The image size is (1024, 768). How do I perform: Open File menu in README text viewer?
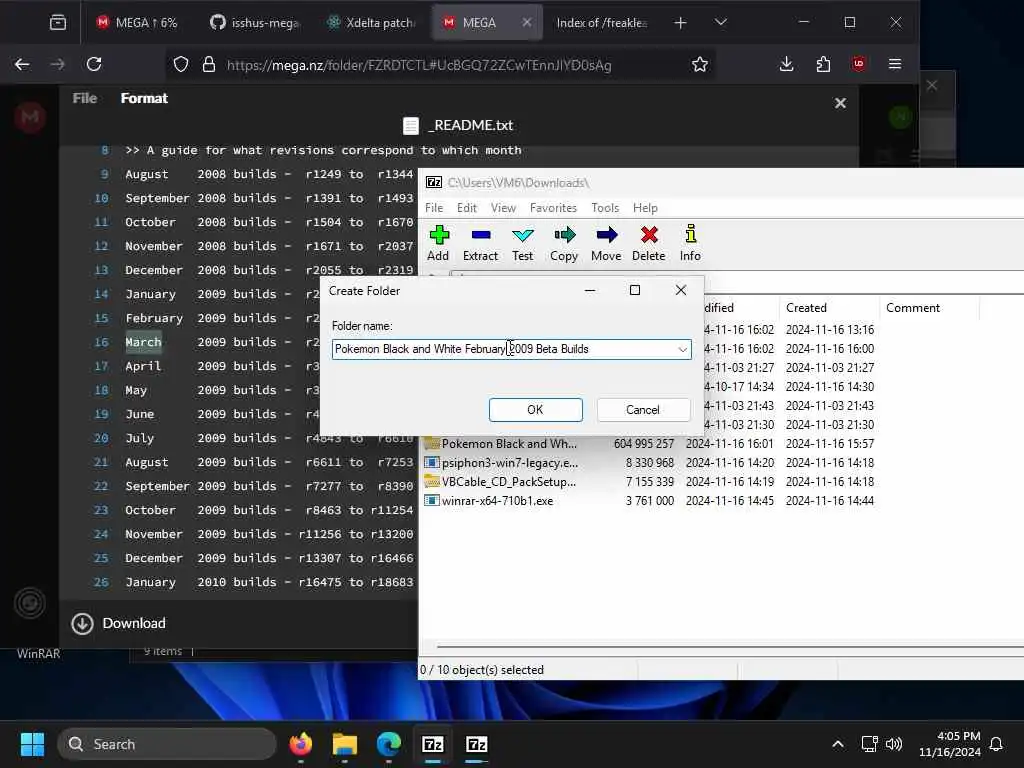(x=85, y=98)
